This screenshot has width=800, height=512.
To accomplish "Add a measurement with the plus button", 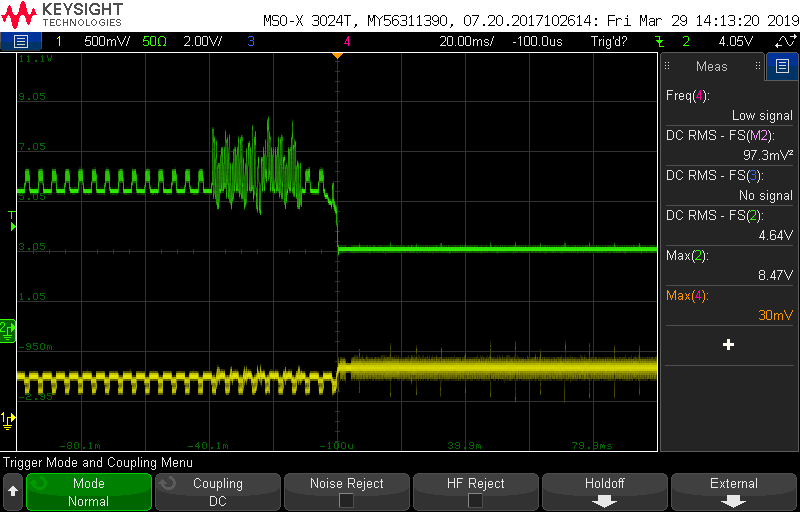I will pos(729,345).
